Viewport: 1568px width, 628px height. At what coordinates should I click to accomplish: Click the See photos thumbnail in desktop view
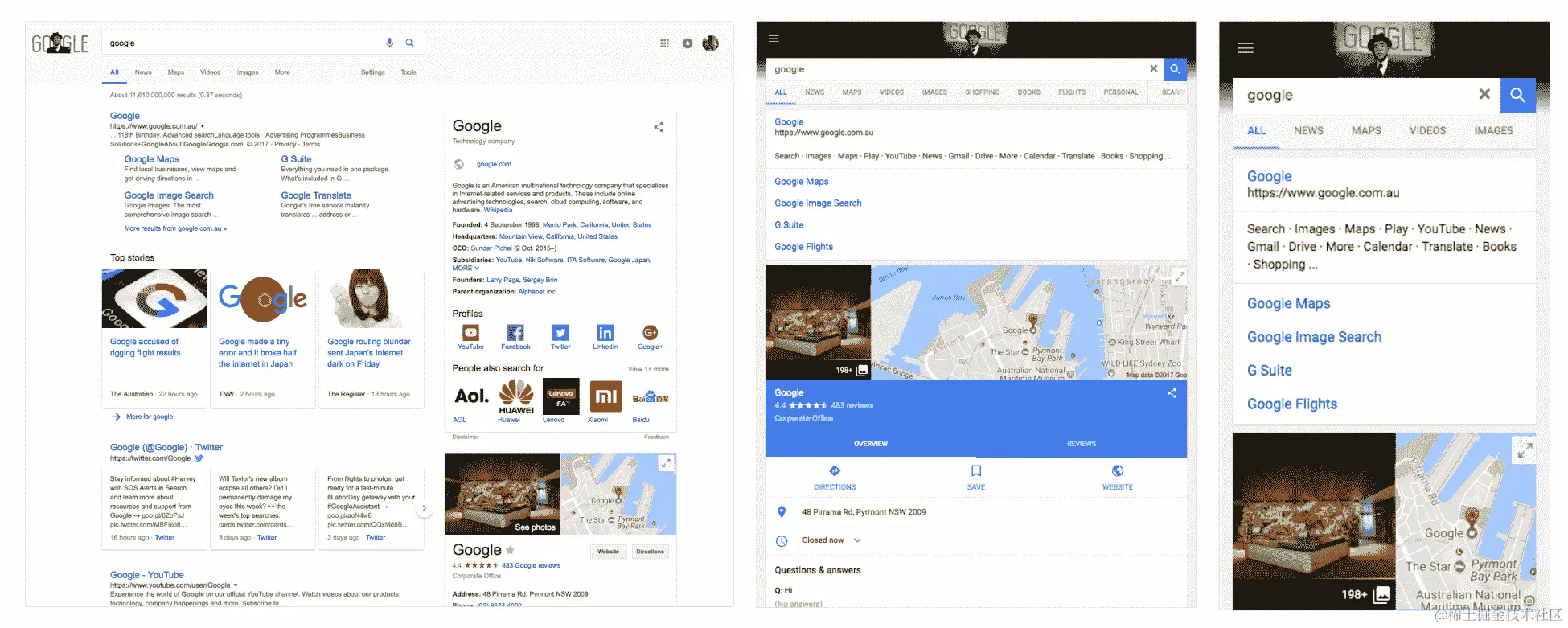point(503,494)
